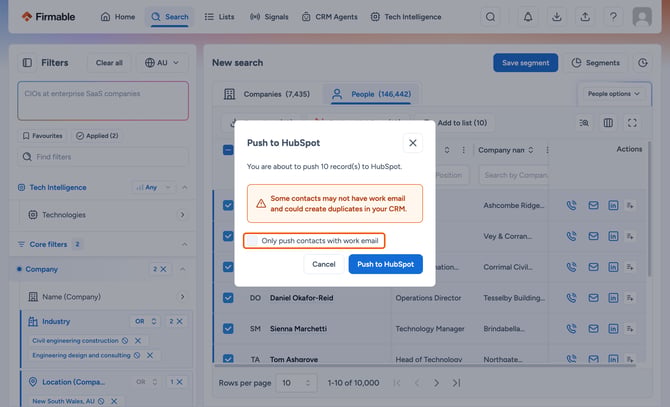Open notifications bell

click(x=528, y=17)
